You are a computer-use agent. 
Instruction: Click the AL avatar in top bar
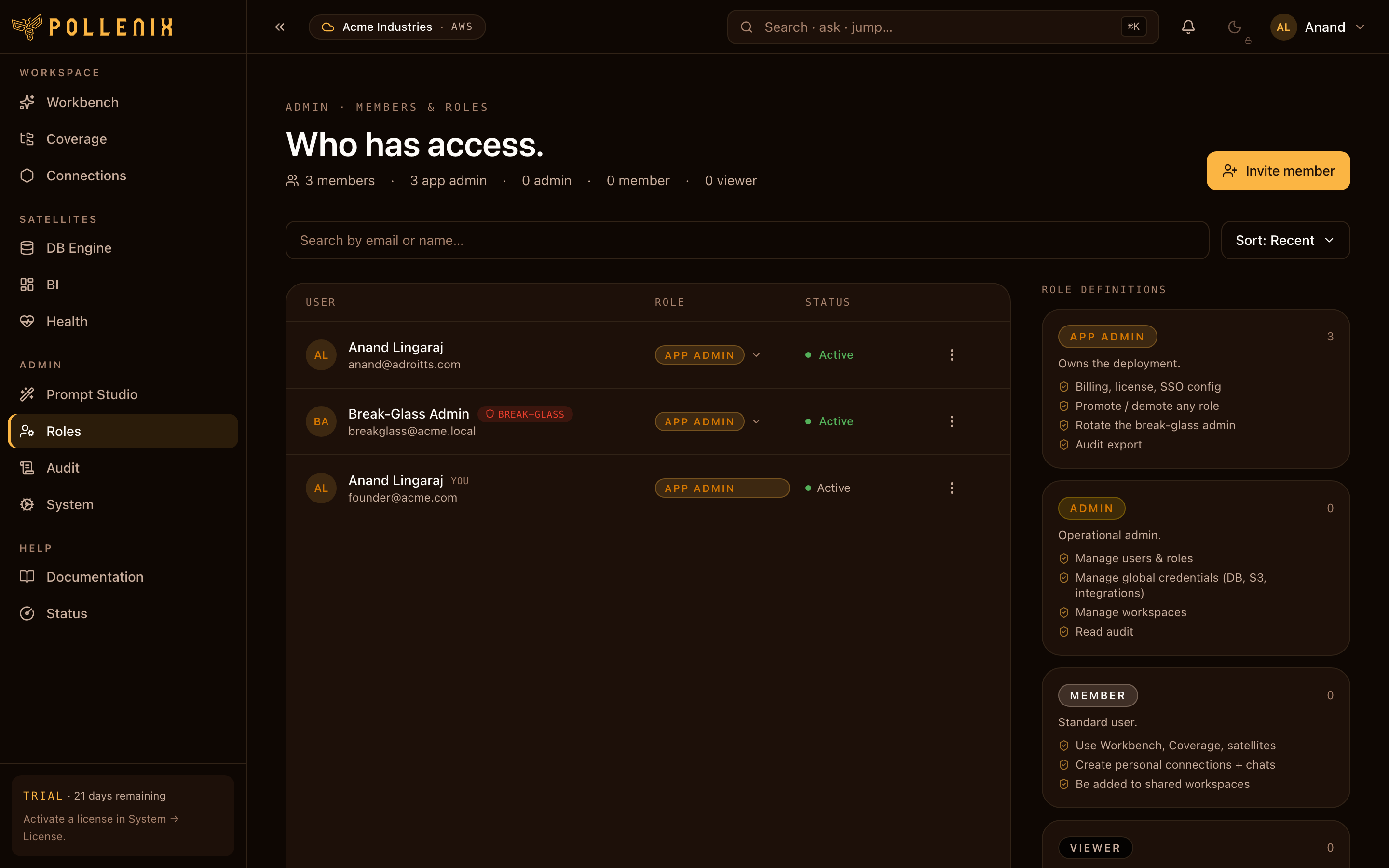coord(1283,27)
